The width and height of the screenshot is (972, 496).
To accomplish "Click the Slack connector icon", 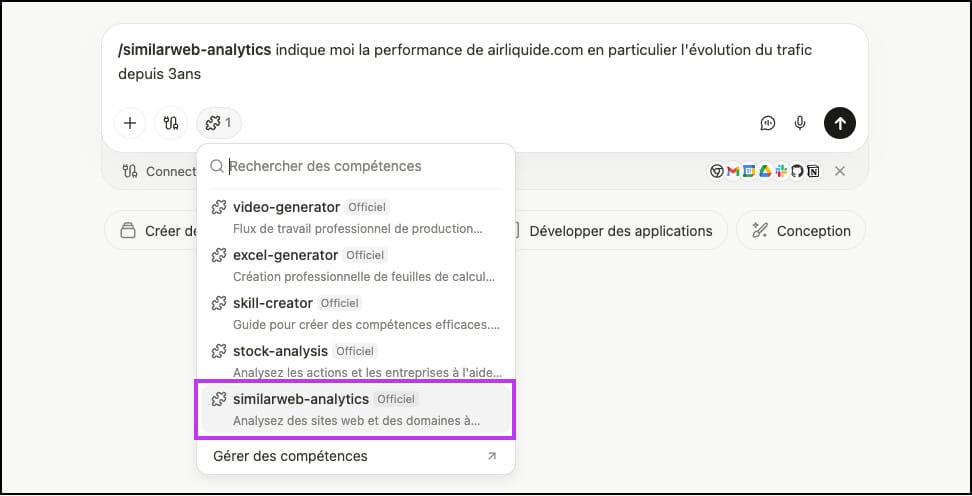I will [781, 171].
